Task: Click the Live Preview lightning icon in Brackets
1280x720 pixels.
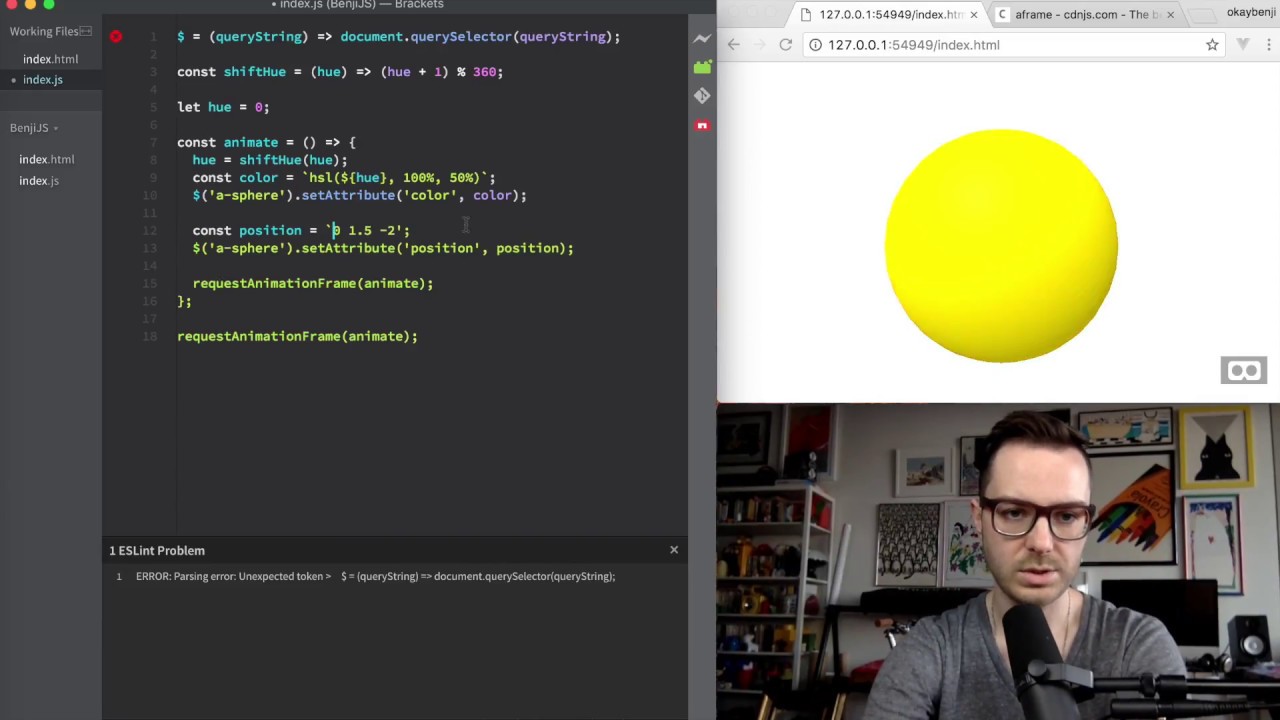Action: (702, 38)
